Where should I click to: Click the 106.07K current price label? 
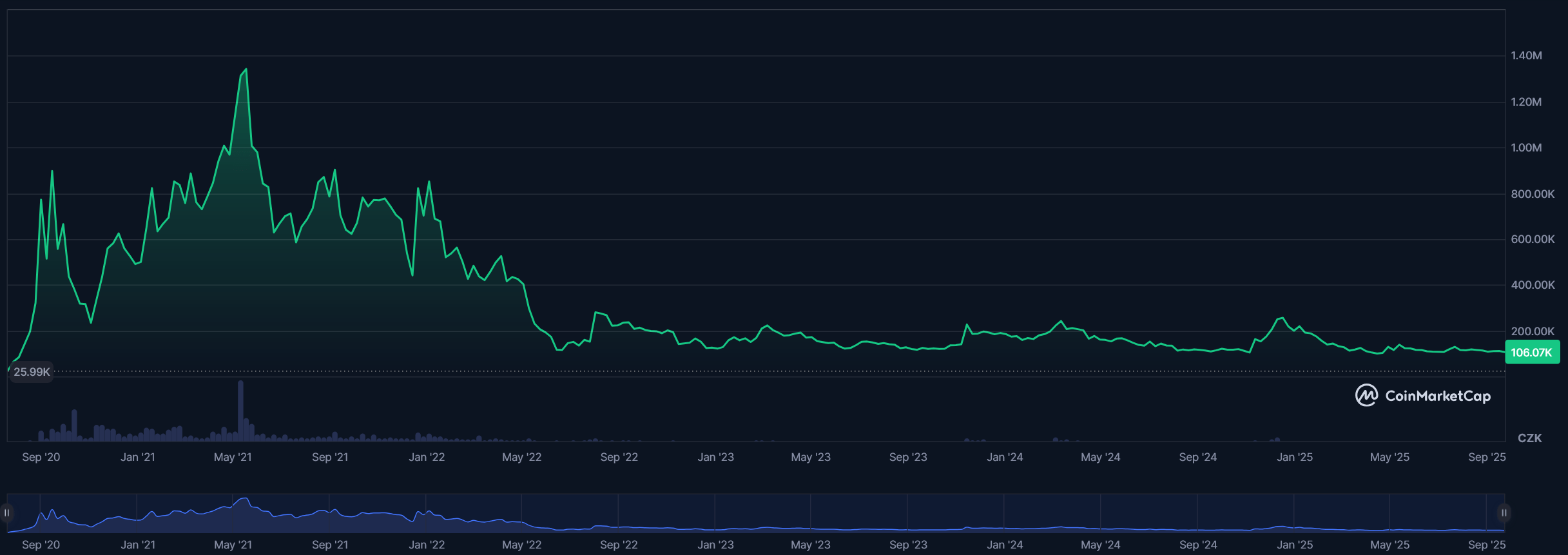(1532, 353)
